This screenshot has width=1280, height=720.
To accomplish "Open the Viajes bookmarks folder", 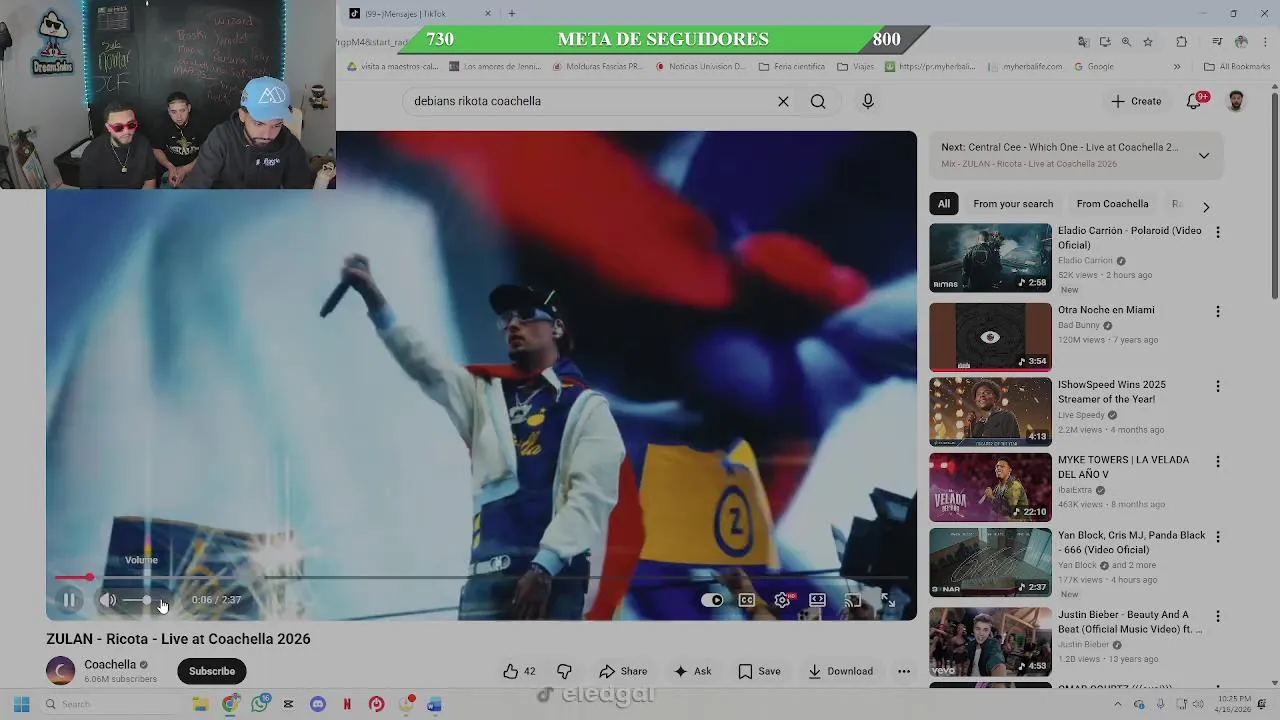I will [856, 67].
